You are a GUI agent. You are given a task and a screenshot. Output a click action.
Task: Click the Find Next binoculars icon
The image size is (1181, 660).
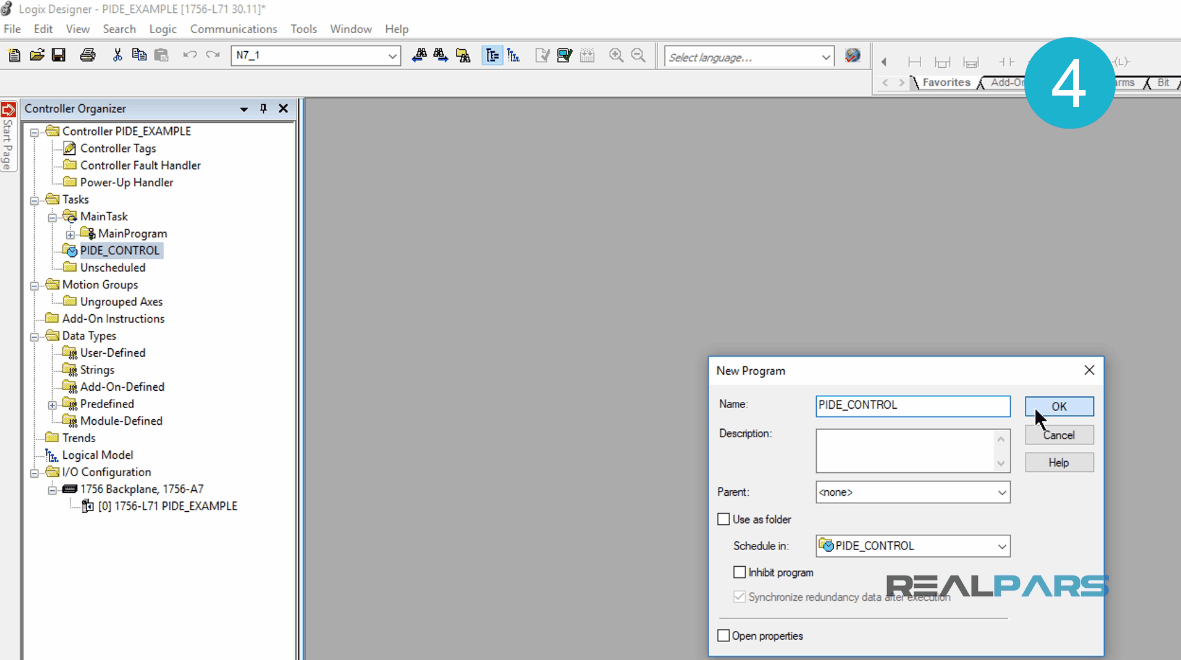[441, 55]
